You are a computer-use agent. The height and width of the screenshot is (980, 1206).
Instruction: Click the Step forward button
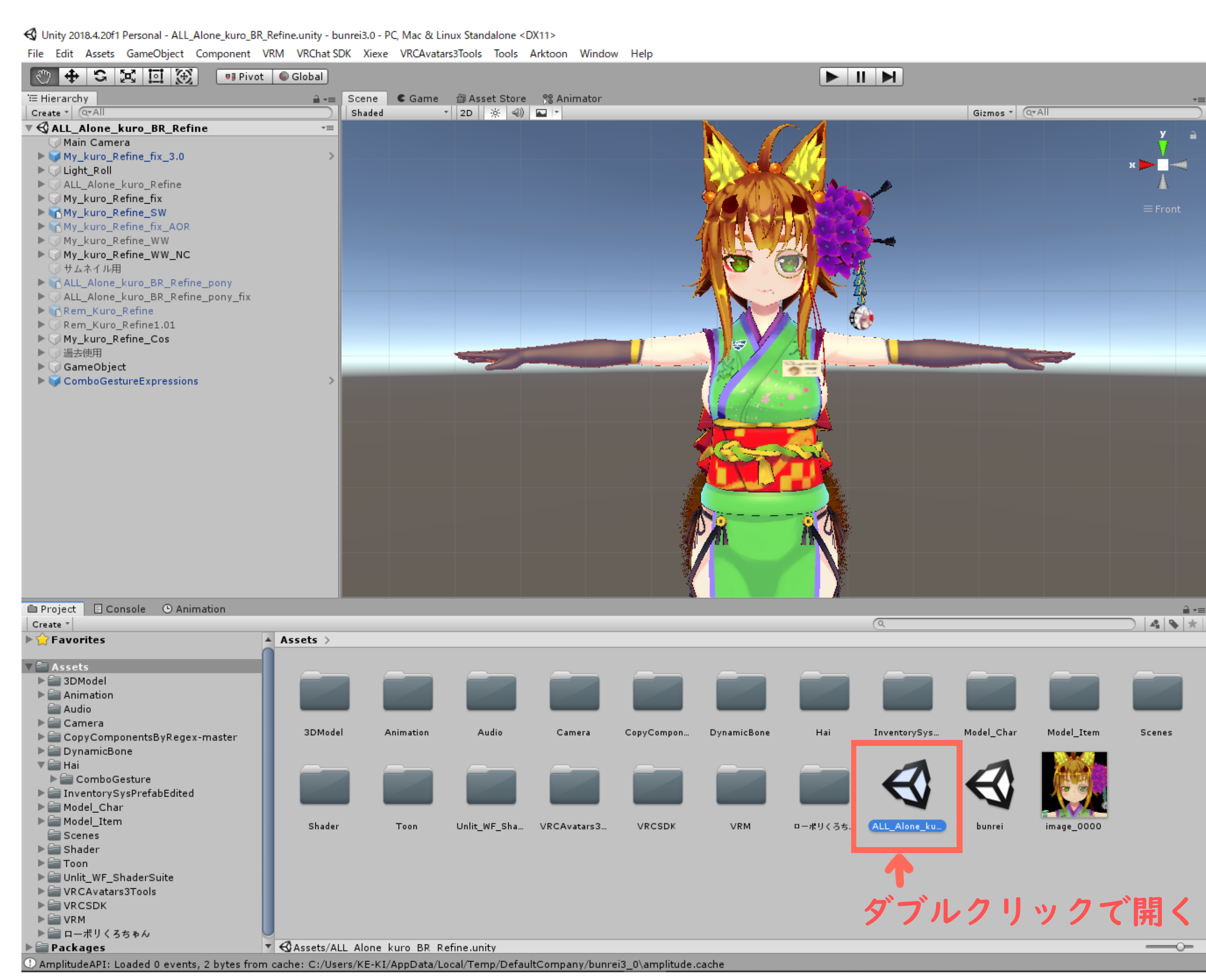[x=888, y=77]
